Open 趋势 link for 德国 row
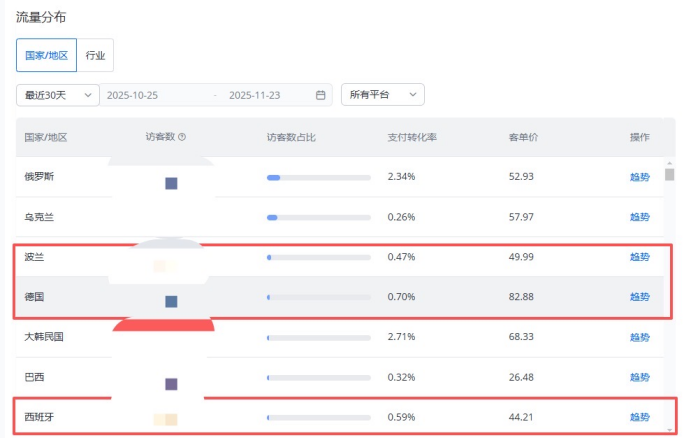The height and width of the screenshot is (438, 692). coord(639,297)
